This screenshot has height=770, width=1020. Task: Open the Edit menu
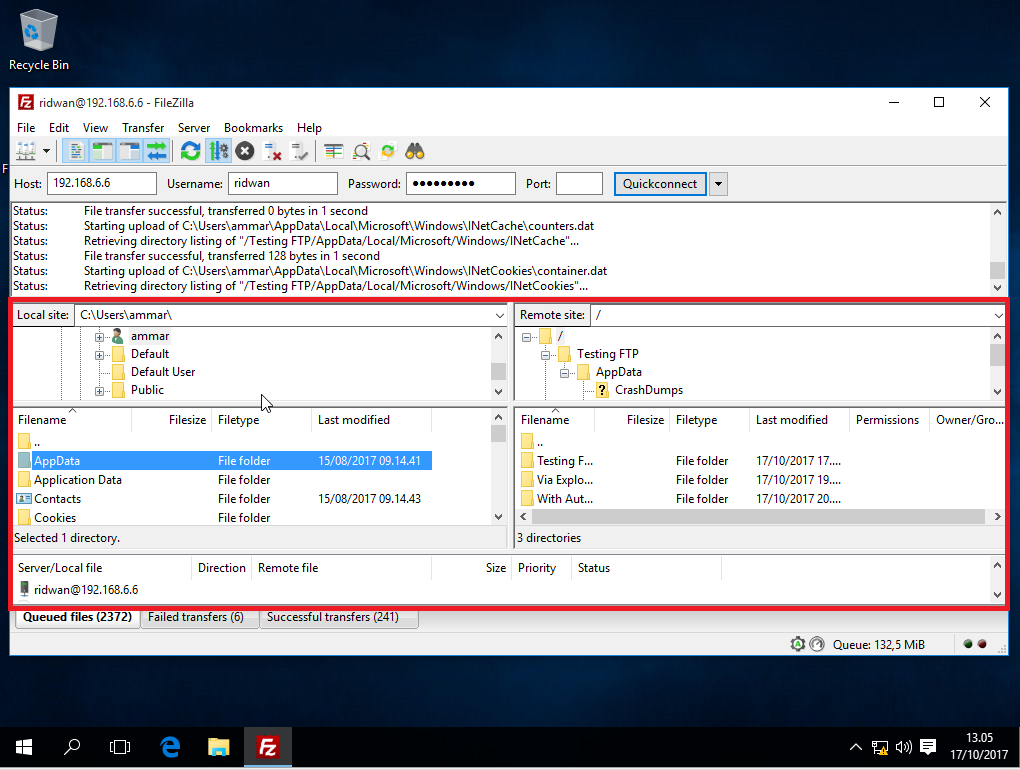pyautogui.click(x=59, y=127)
